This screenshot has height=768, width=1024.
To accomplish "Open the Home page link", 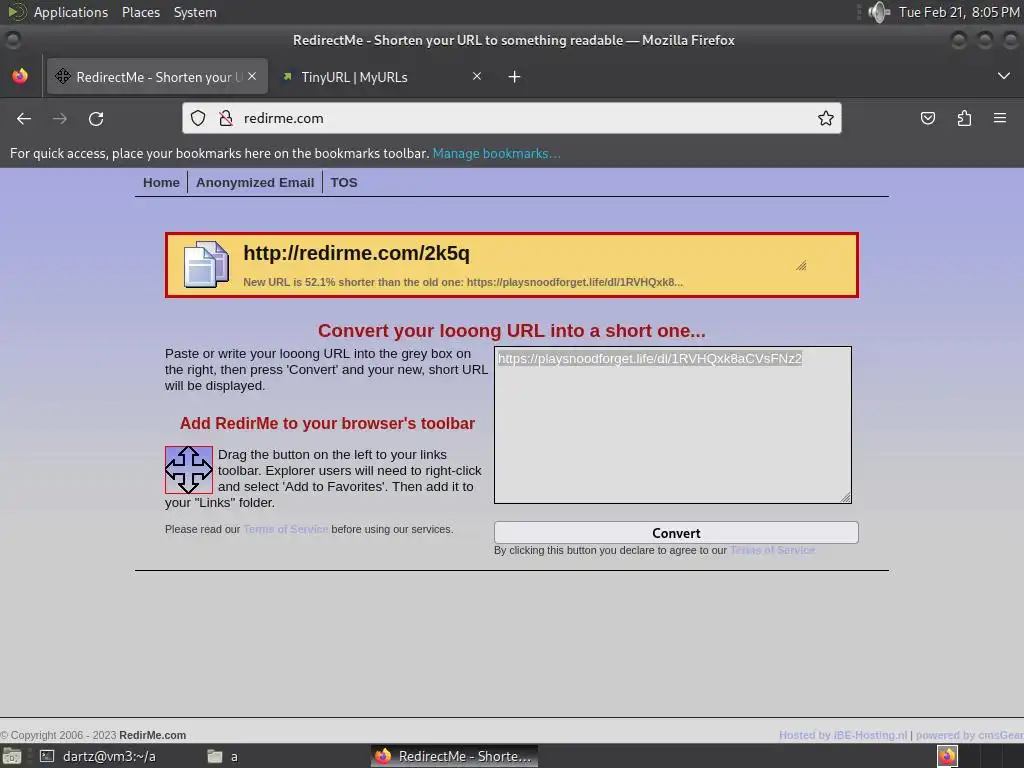I will tap(161, 183).
